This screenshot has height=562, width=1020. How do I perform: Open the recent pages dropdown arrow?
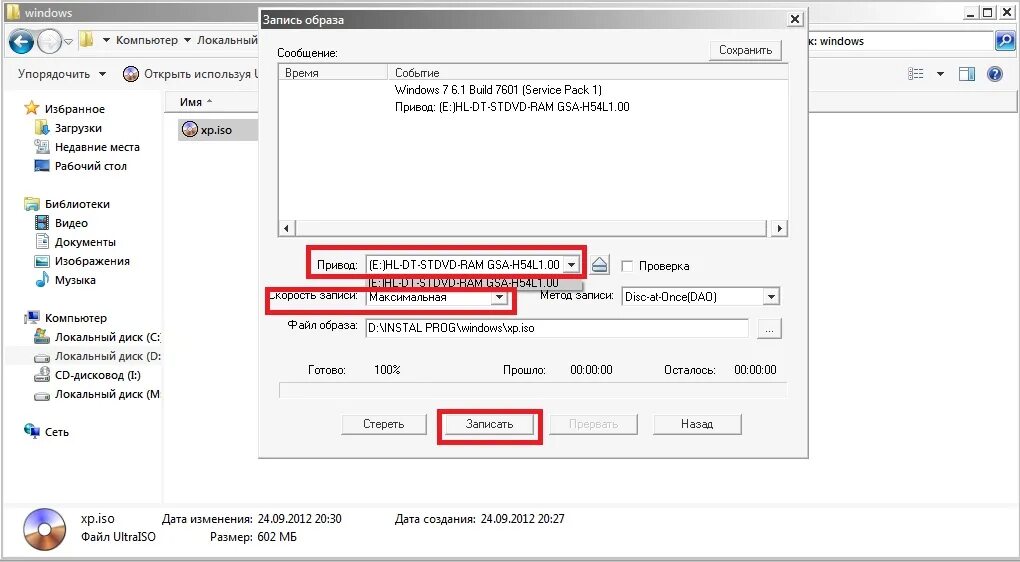(x=68, y=42)
